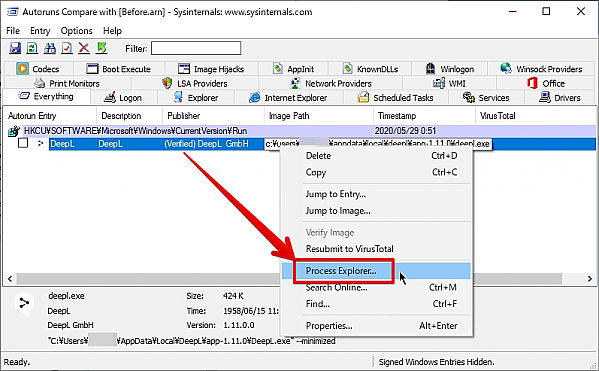Choose Properties... in context menu
Screen dimensions: 599x371
[376, 326]
